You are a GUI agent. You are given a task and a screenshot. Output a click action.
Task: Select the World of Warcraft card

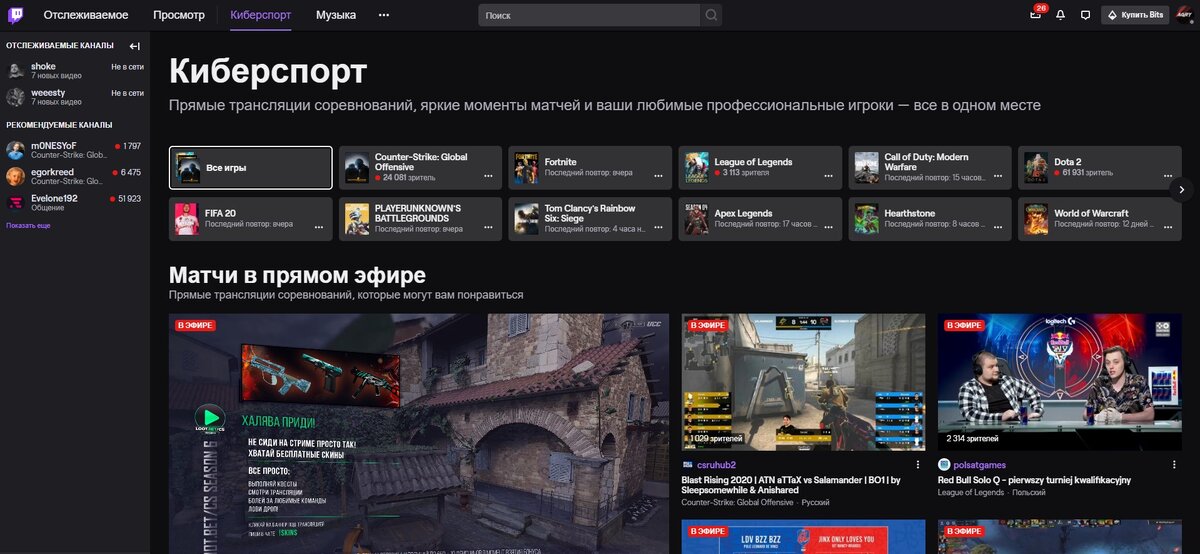[x=1100, y=218]
